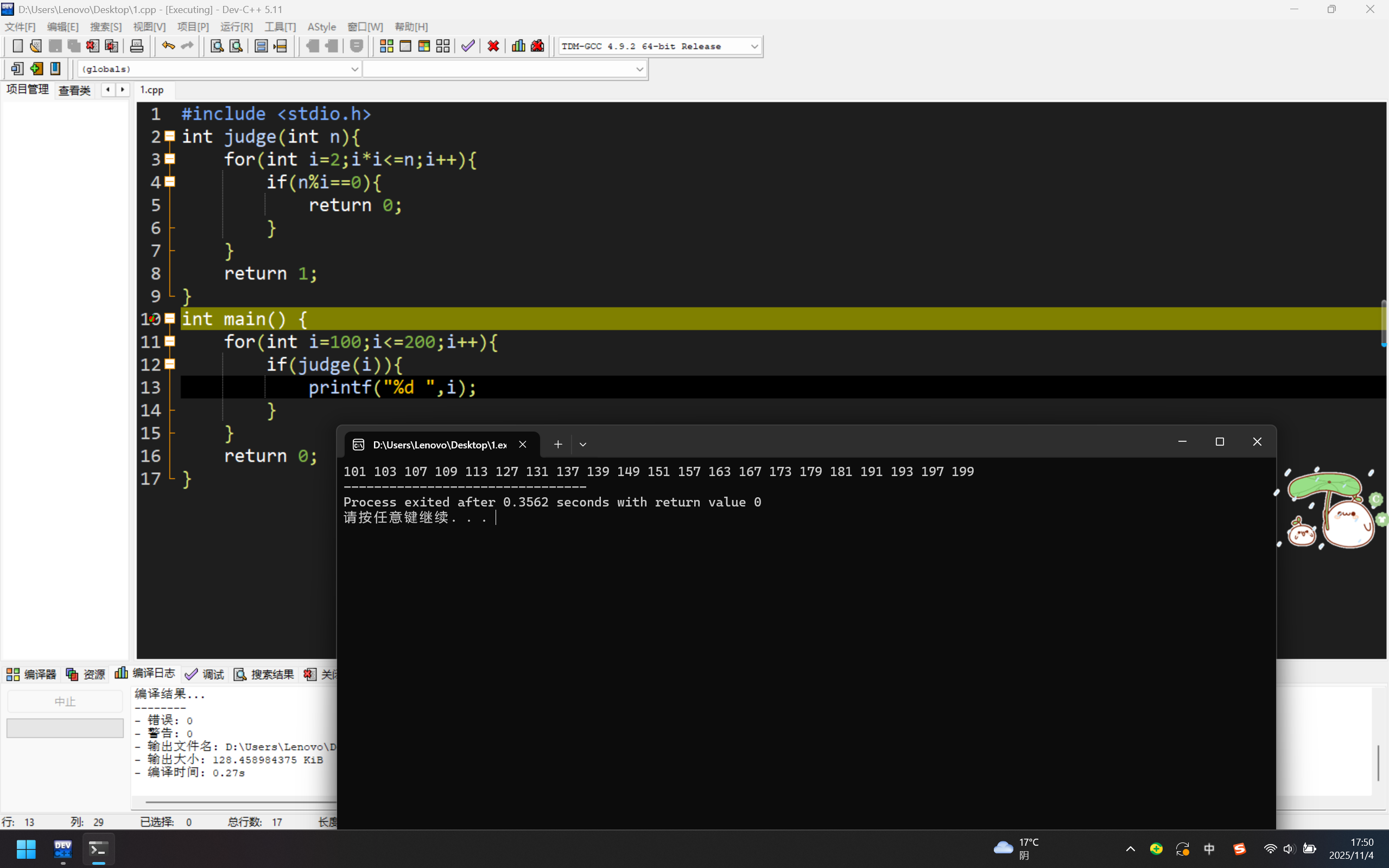Open the TDM-GCC compiler selection dropdown
The height and width of the screenshot is (868, 1389).
[753, 47]
